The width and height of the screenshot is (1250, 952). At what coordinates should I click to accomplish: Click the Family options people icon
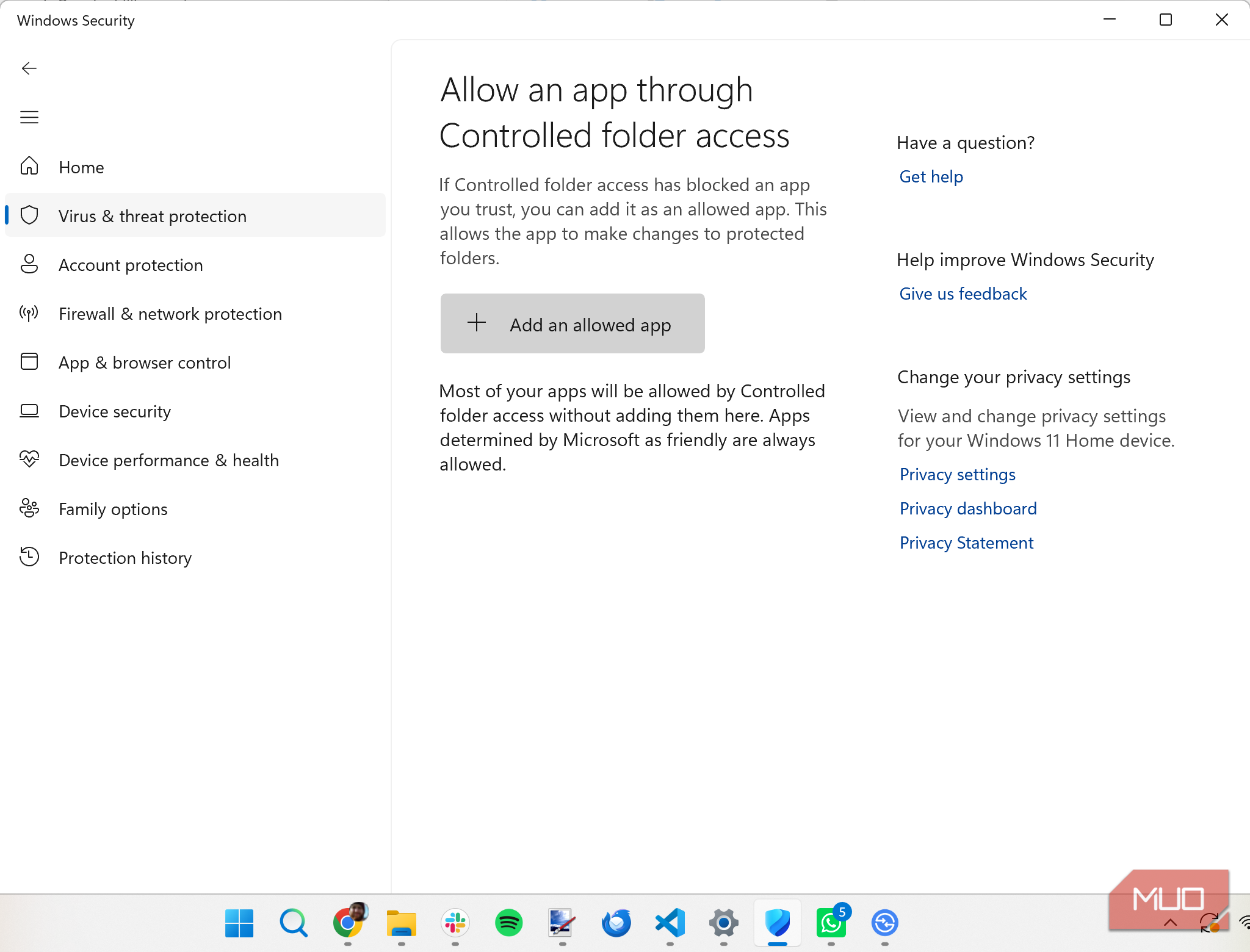29,508
